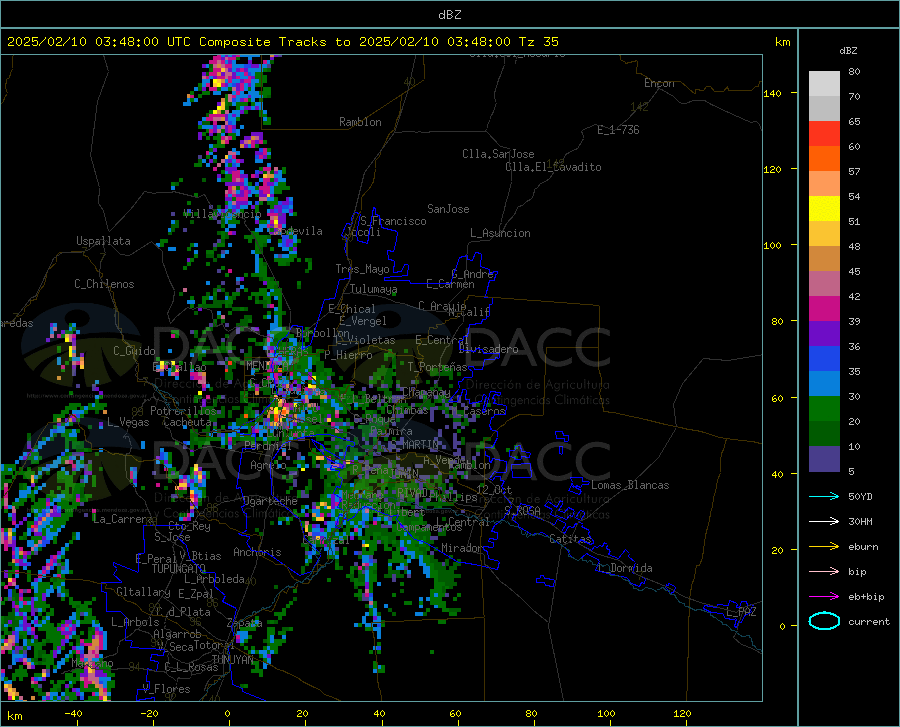Click the TUNUYAN map label
The width and height of the screenshot is (900, 727).
tap(232, 659)
